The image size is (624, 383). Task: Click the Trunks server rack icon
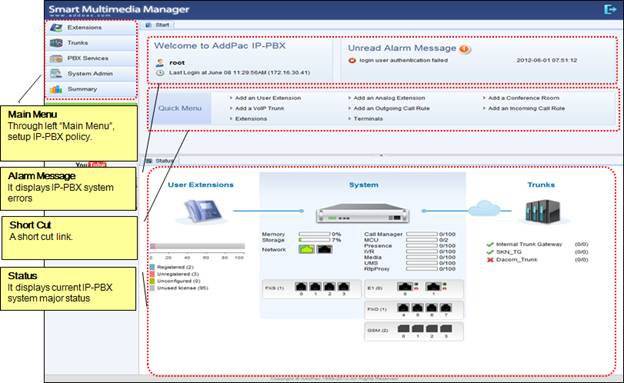[x=543, y=212]
